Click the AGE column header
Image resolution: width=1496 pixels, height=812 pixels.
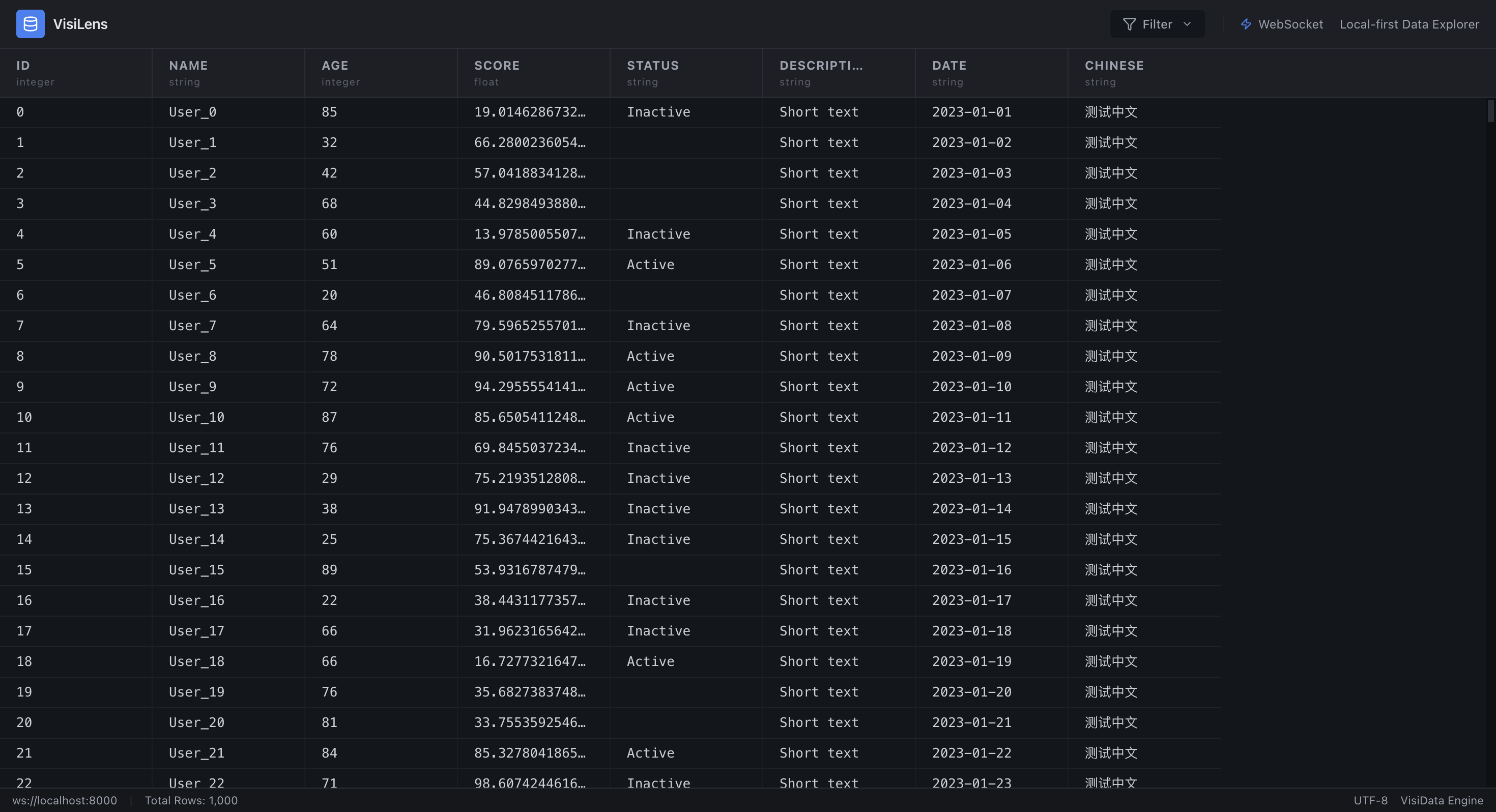click(335, 66)
